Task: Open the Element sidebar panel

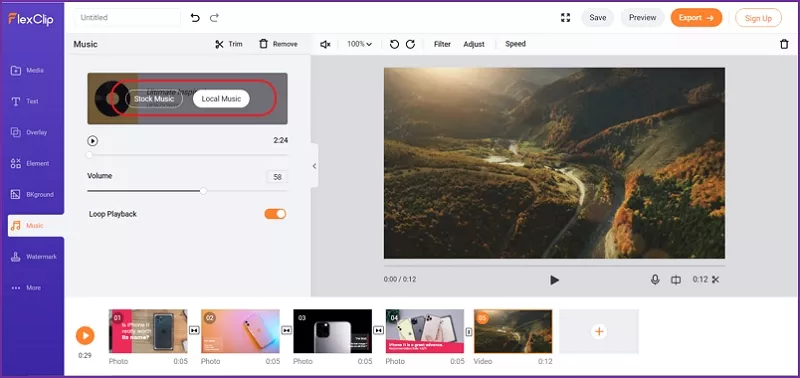Action: click(x=30, y=164)
